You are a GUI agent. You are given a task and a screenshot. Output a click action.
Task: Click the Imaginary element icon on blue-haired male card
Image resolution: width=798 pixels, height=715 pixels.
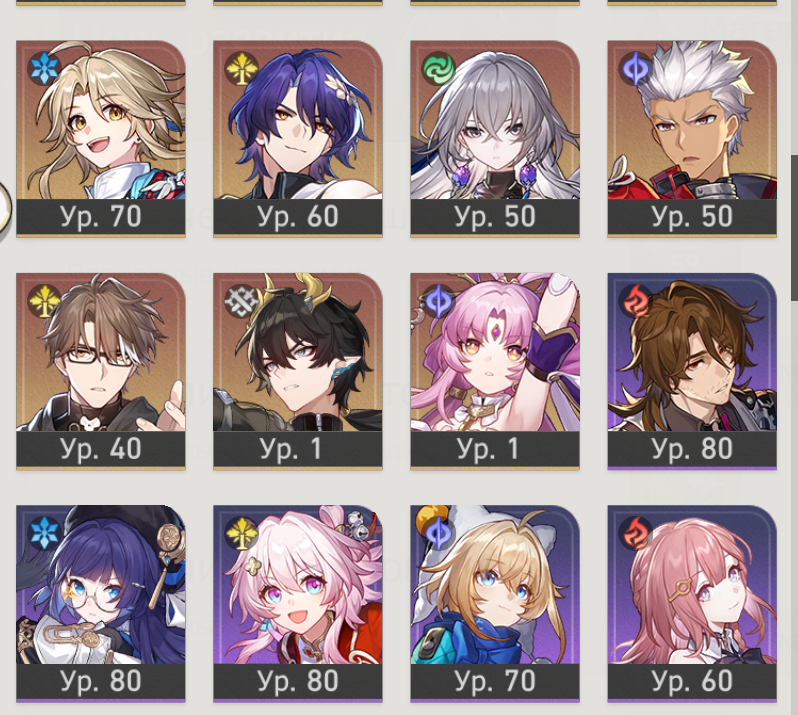241,68
